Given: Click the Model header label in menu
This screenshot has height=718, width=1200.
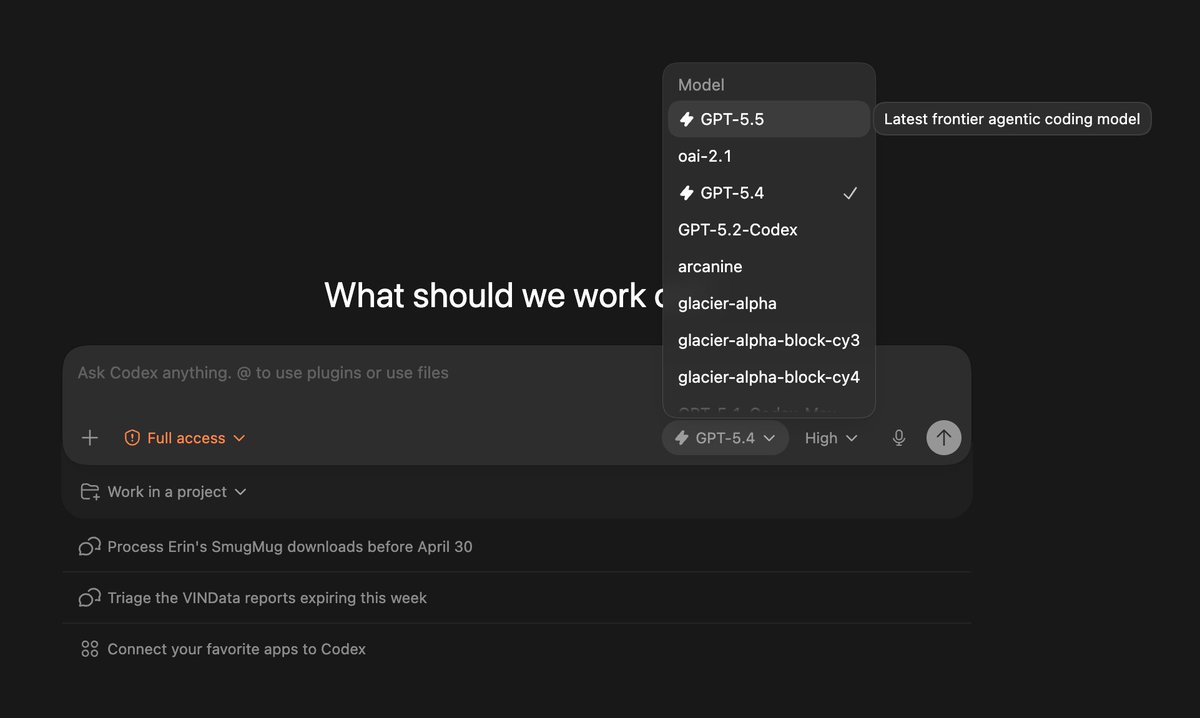Looking at the screenshot, I should click(701, 85).
